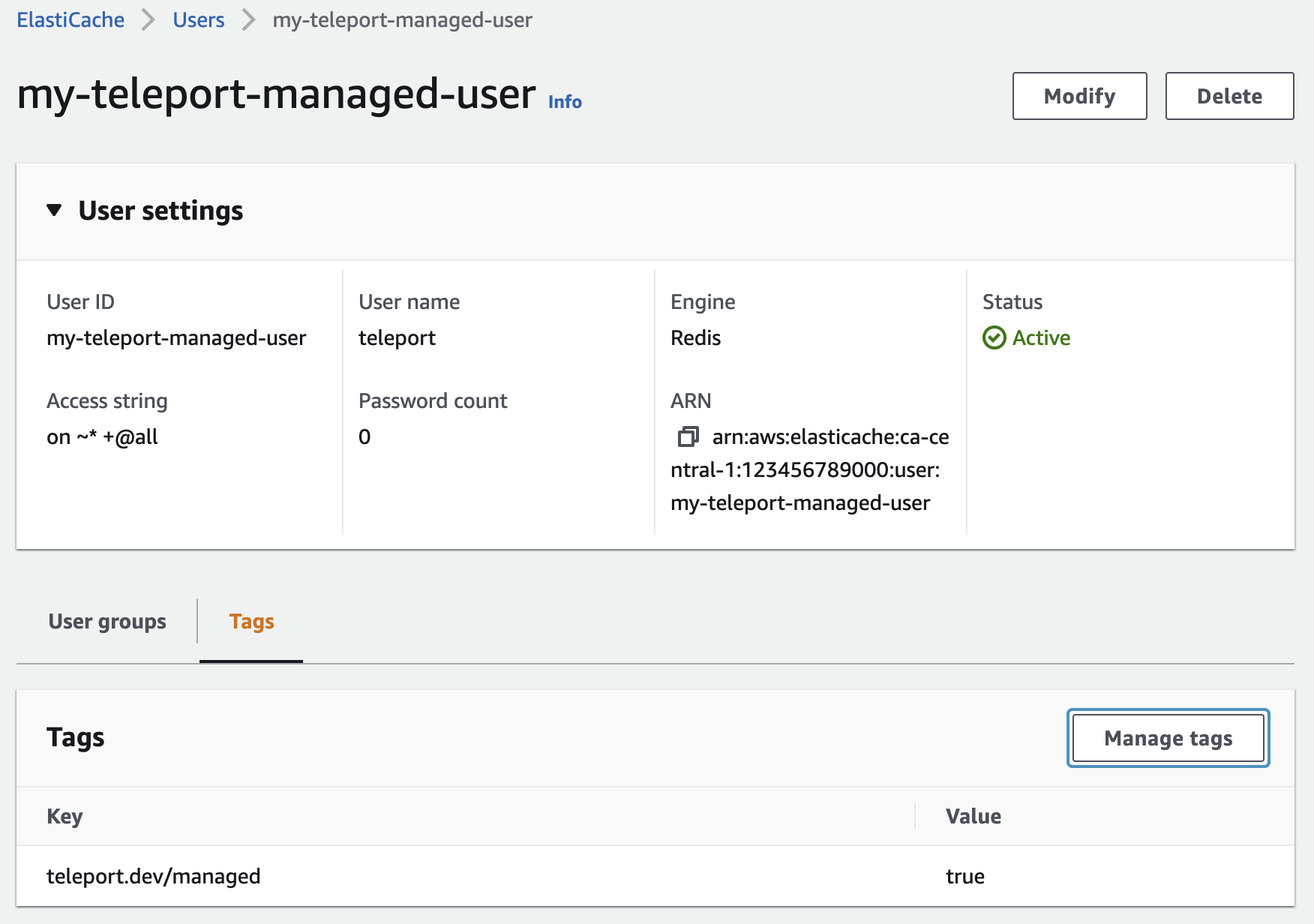Switch to the User groups tab

(106, 621)
